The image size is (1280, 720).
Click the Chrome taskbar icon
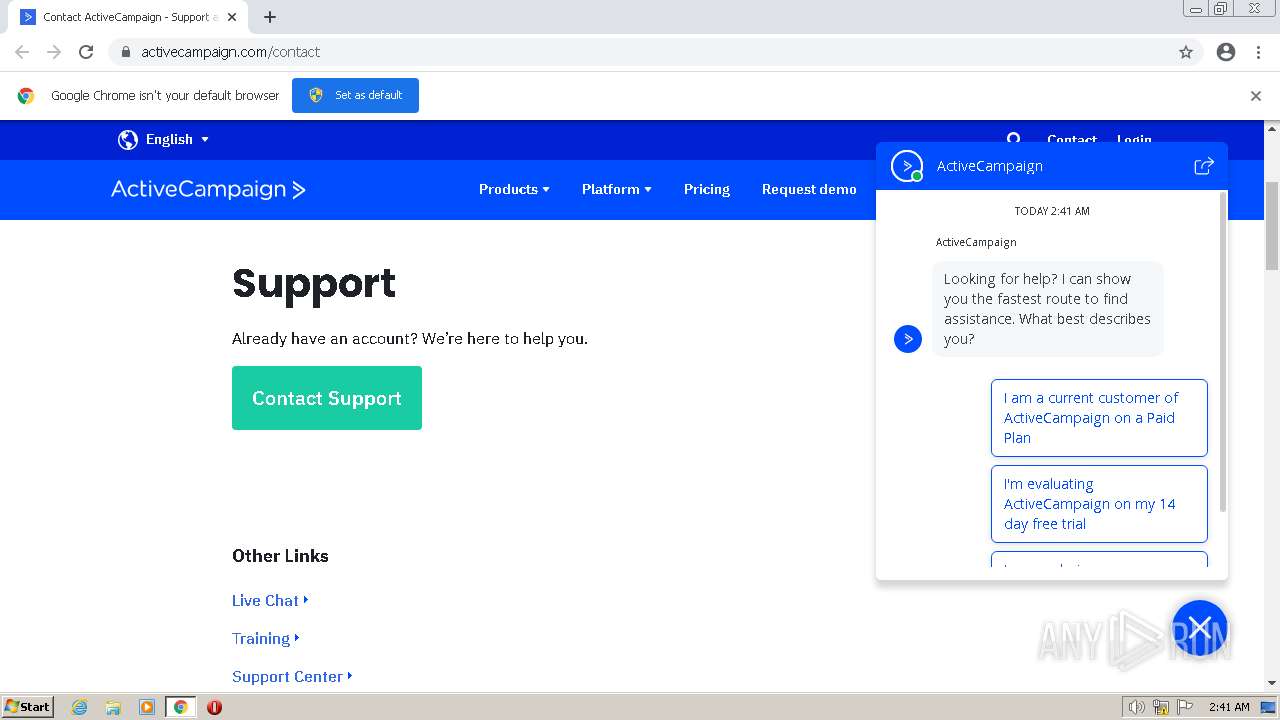[180, 707]
